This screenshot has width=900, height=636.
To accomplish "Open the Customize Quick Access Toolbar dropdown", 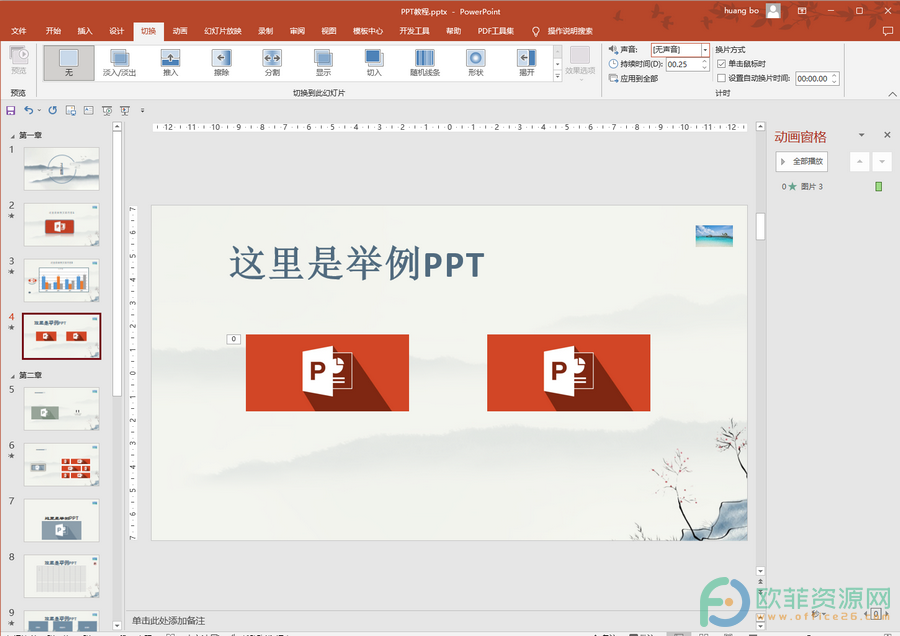I will point(142,110).
